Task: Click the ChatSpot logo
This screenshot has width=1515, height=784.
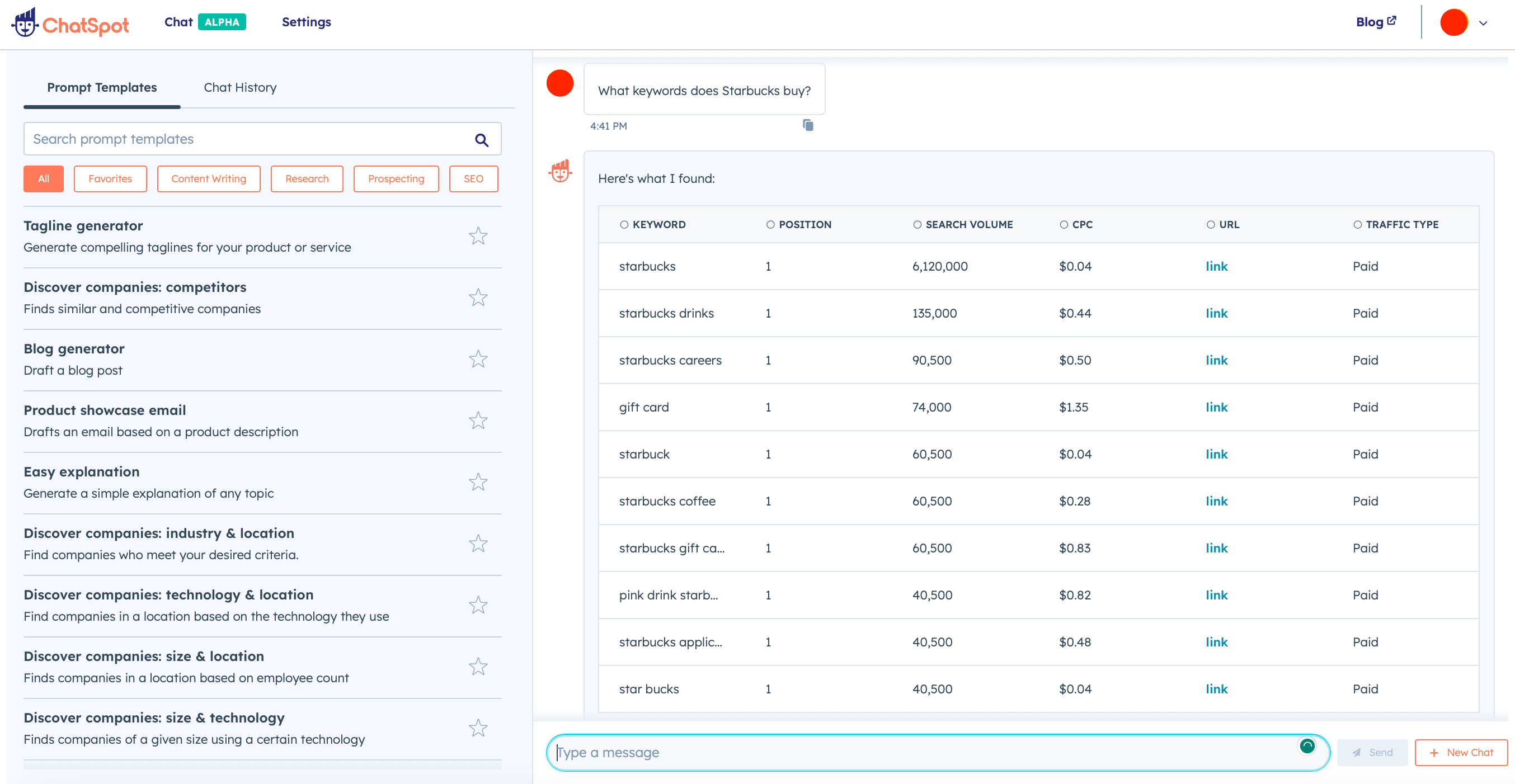Action: [x=70, y=23]
